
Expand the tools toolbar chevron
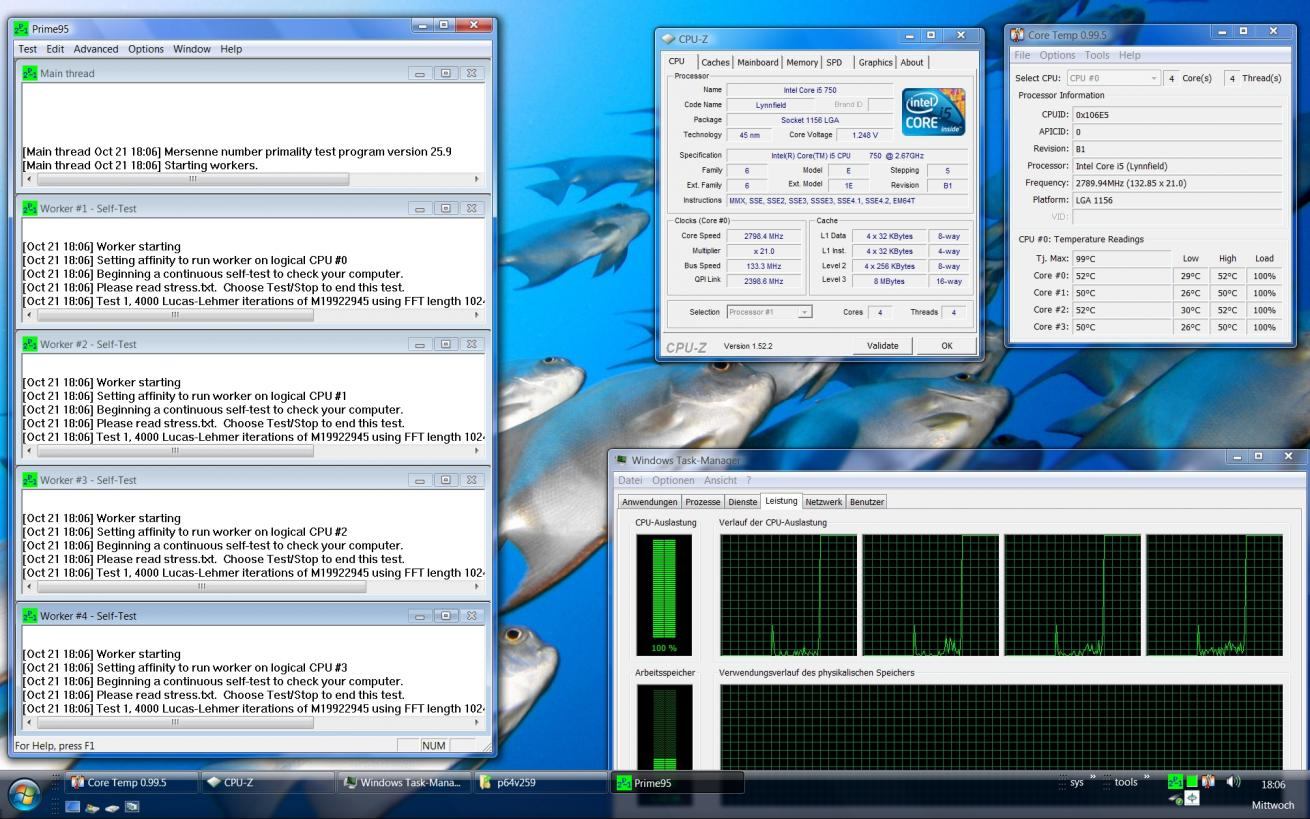click(x=1148, y=778)
